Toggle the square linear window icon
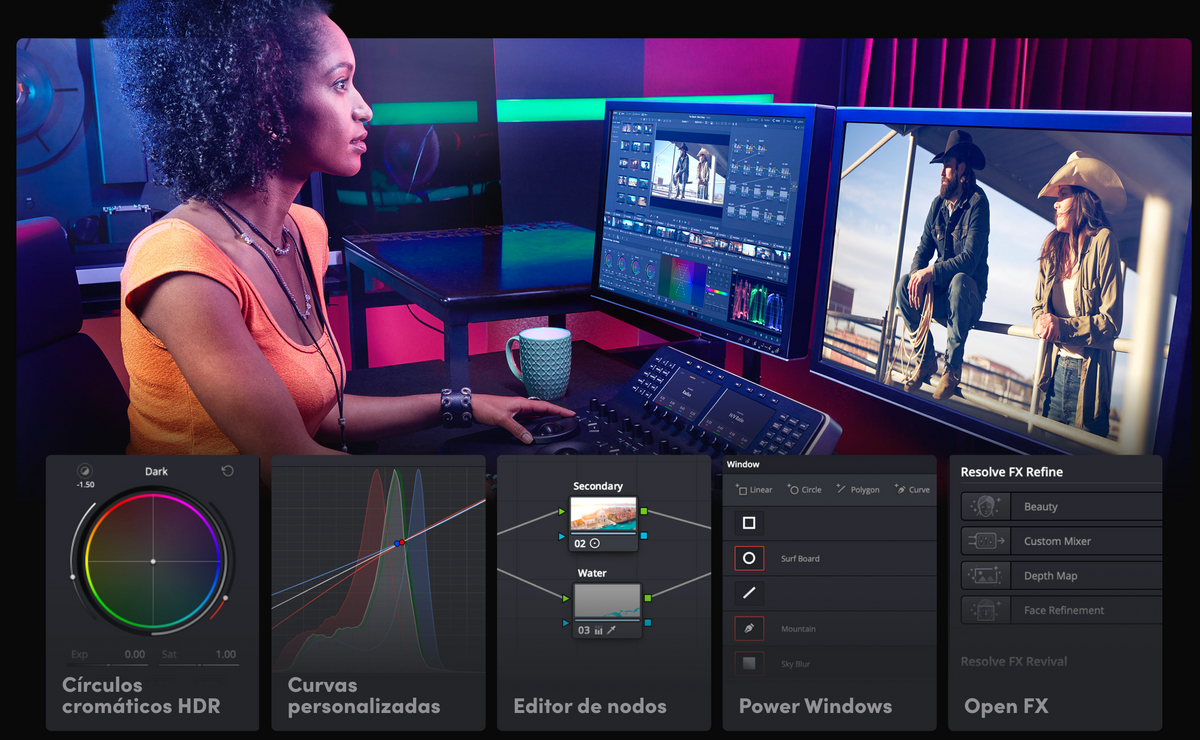1200x740 pixels. point(749,523)
